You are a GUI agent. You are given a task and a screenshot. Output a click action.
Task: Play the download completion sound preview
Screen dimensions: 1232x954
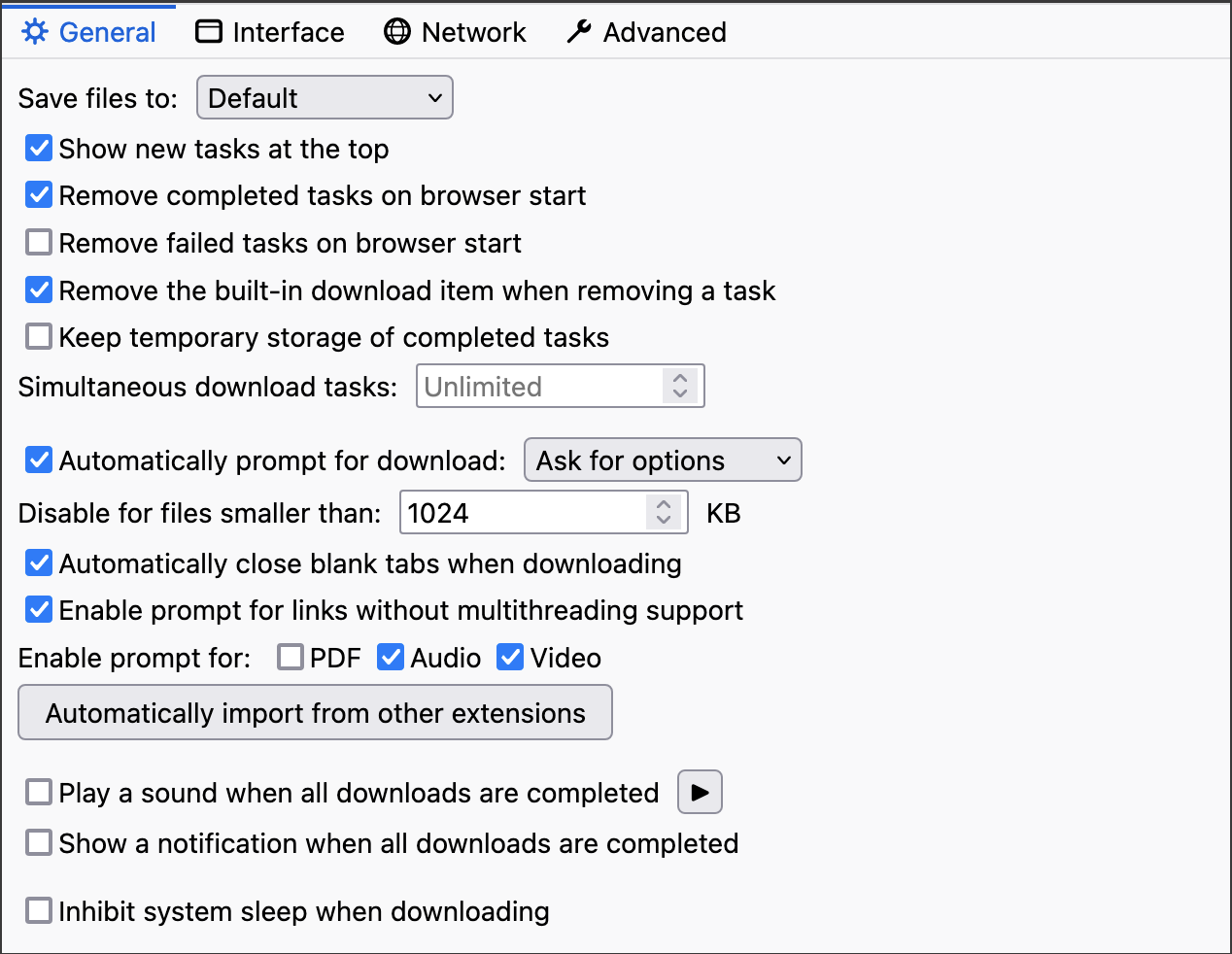pos(700,792)
